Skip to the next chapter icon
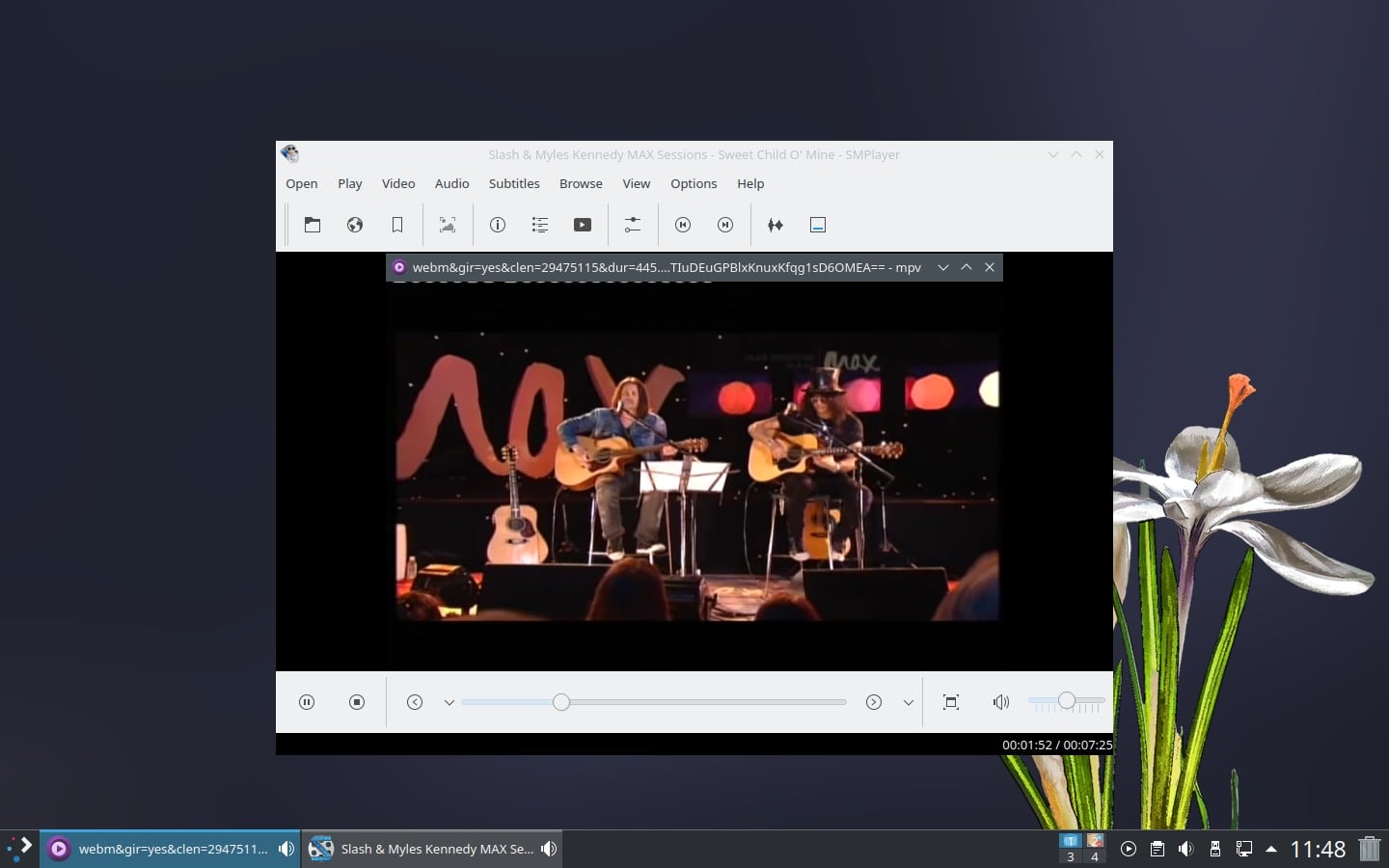The height and width of the screenshot is (868, 1389). [724, 225]
